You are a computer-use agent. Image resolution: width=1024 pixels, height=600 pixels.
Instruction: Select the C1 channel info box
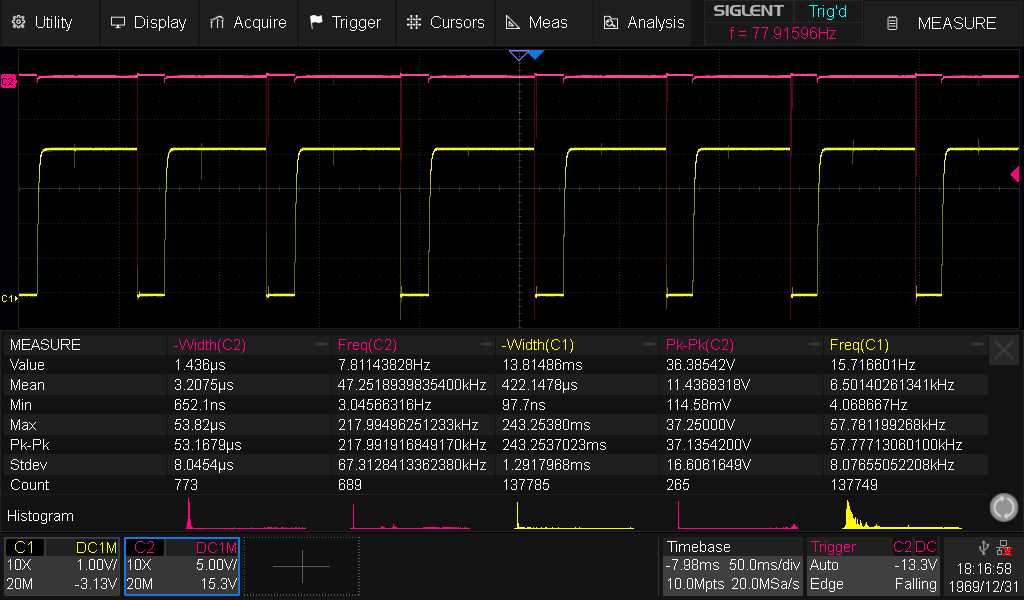tap(62, 566)
